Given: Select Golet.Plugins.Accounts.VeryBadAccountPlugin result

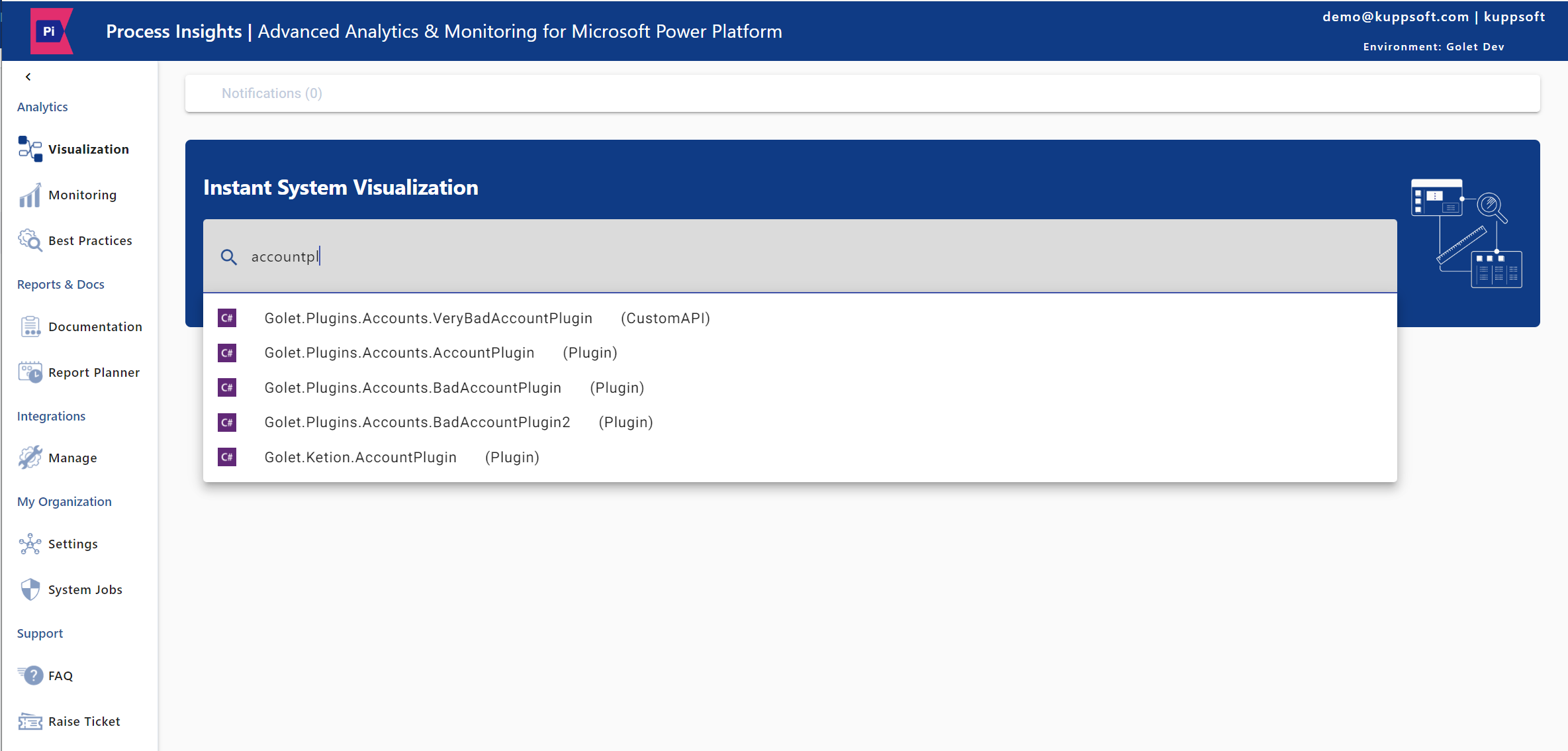Looking at the screenshot, I should (x=800, y=319).
